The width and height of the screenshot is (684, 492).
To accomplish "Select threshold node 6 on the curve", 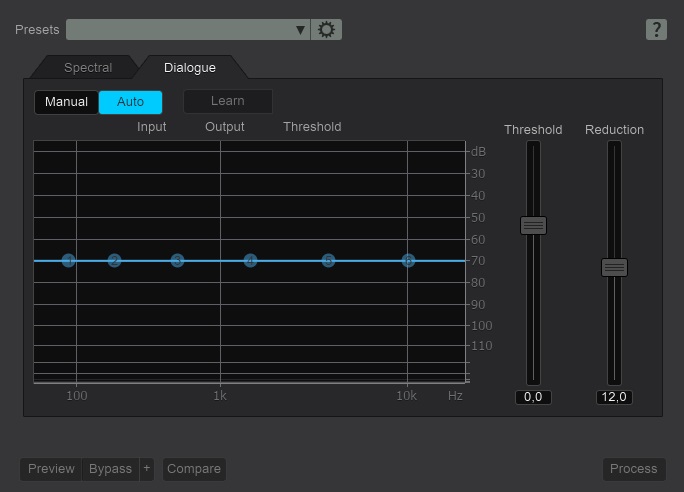I will tap(408, 261).
